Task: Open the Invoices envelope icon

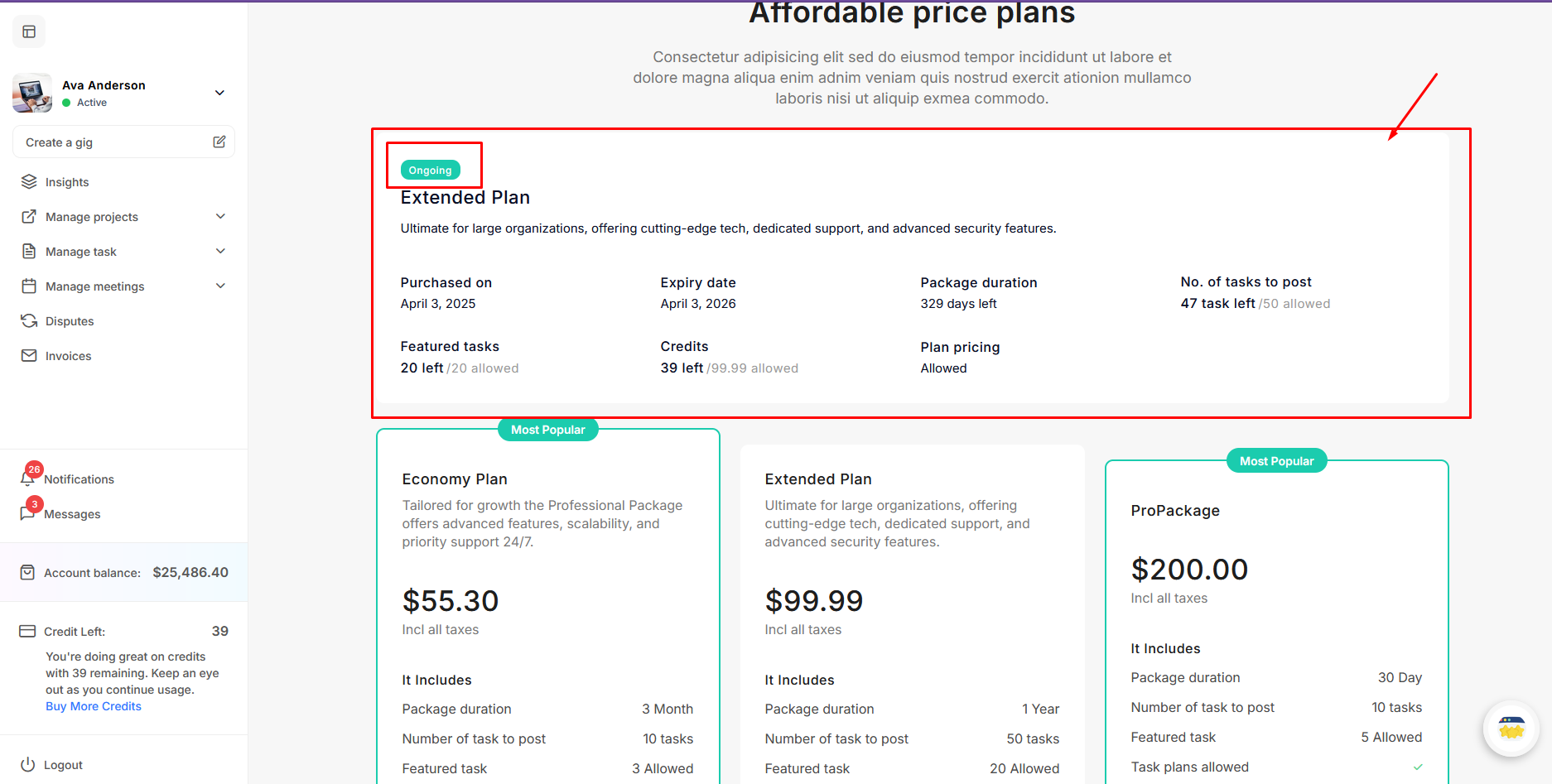Action: pos(29,356)
